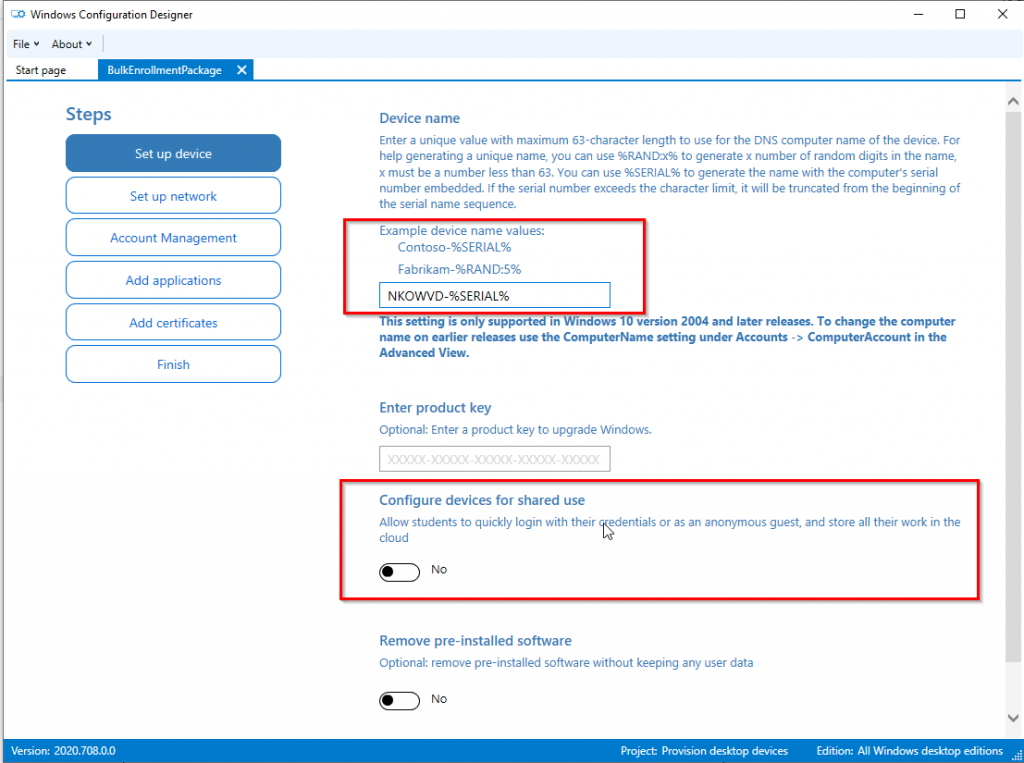Switch to the Start page tab

point(40,70)
